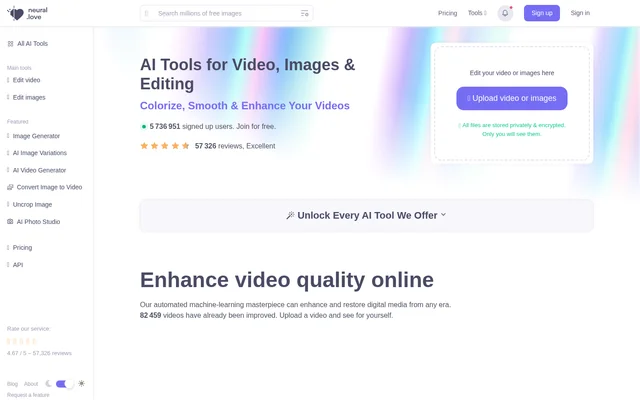This screenshot has width=640, height=400.
Task: Rate service with third sidebar star
Action: 22,341
